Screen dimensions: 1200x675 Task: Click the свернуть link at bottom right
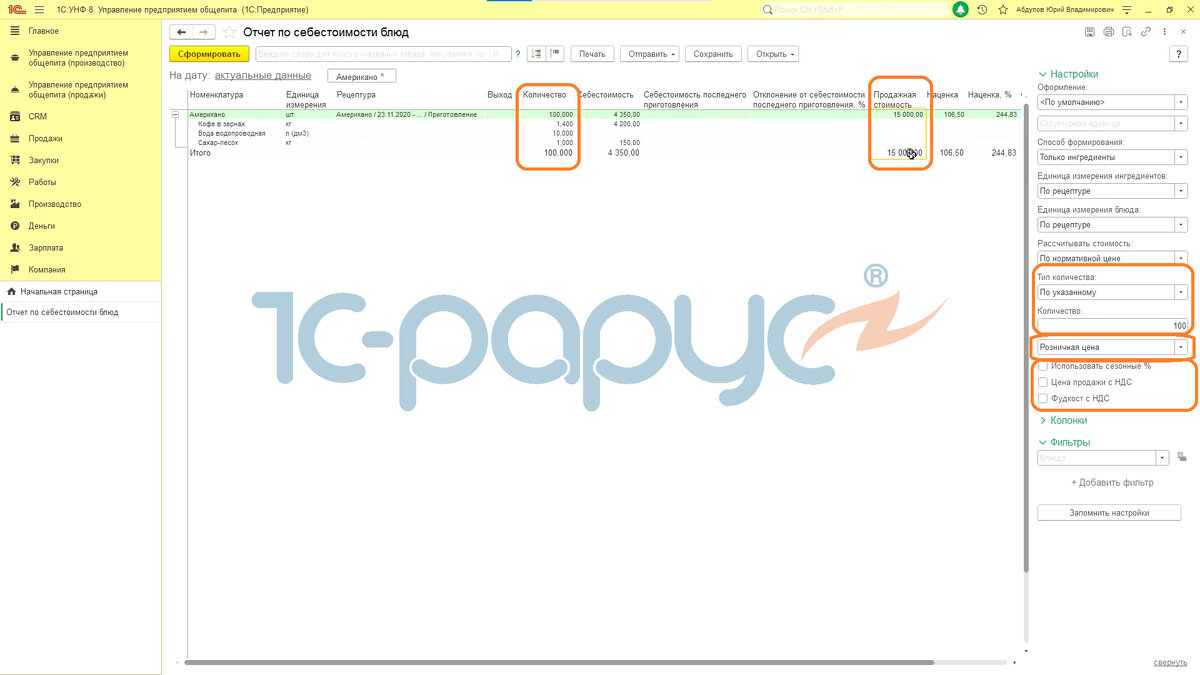(1170, 662)
